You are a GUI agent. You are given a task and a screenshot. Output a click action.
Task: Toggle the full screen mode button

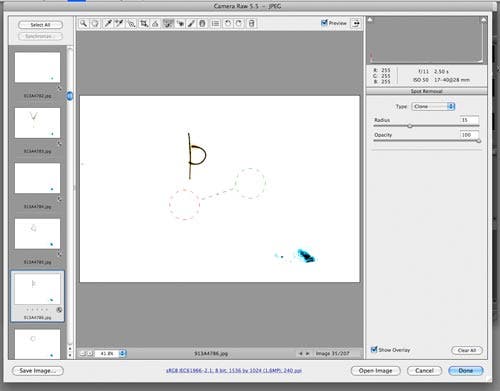point(356,23)
